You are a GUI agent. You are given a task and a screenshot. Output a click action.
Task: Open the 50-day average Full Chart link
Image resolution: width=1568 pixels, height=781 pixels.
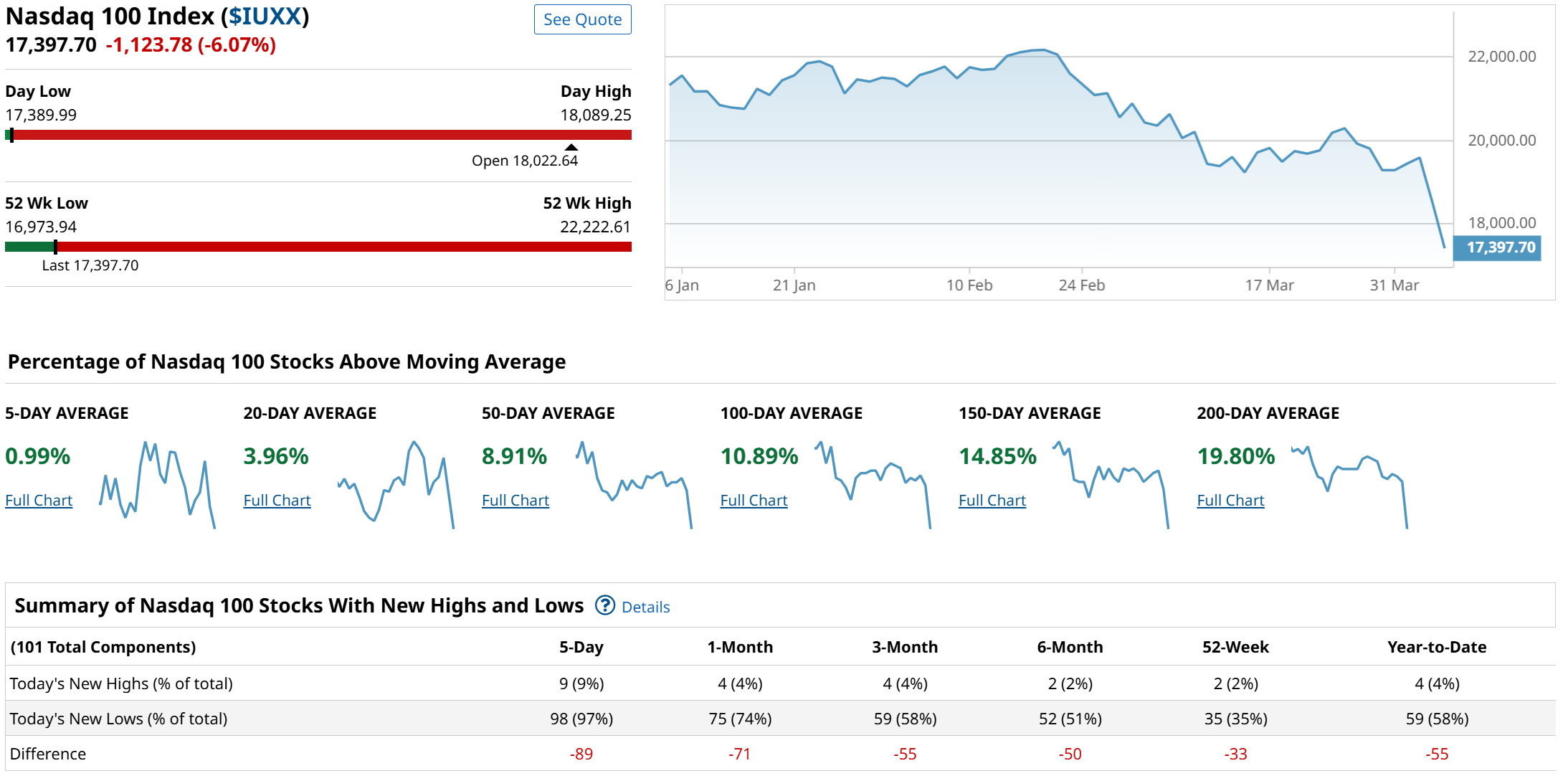515,500
